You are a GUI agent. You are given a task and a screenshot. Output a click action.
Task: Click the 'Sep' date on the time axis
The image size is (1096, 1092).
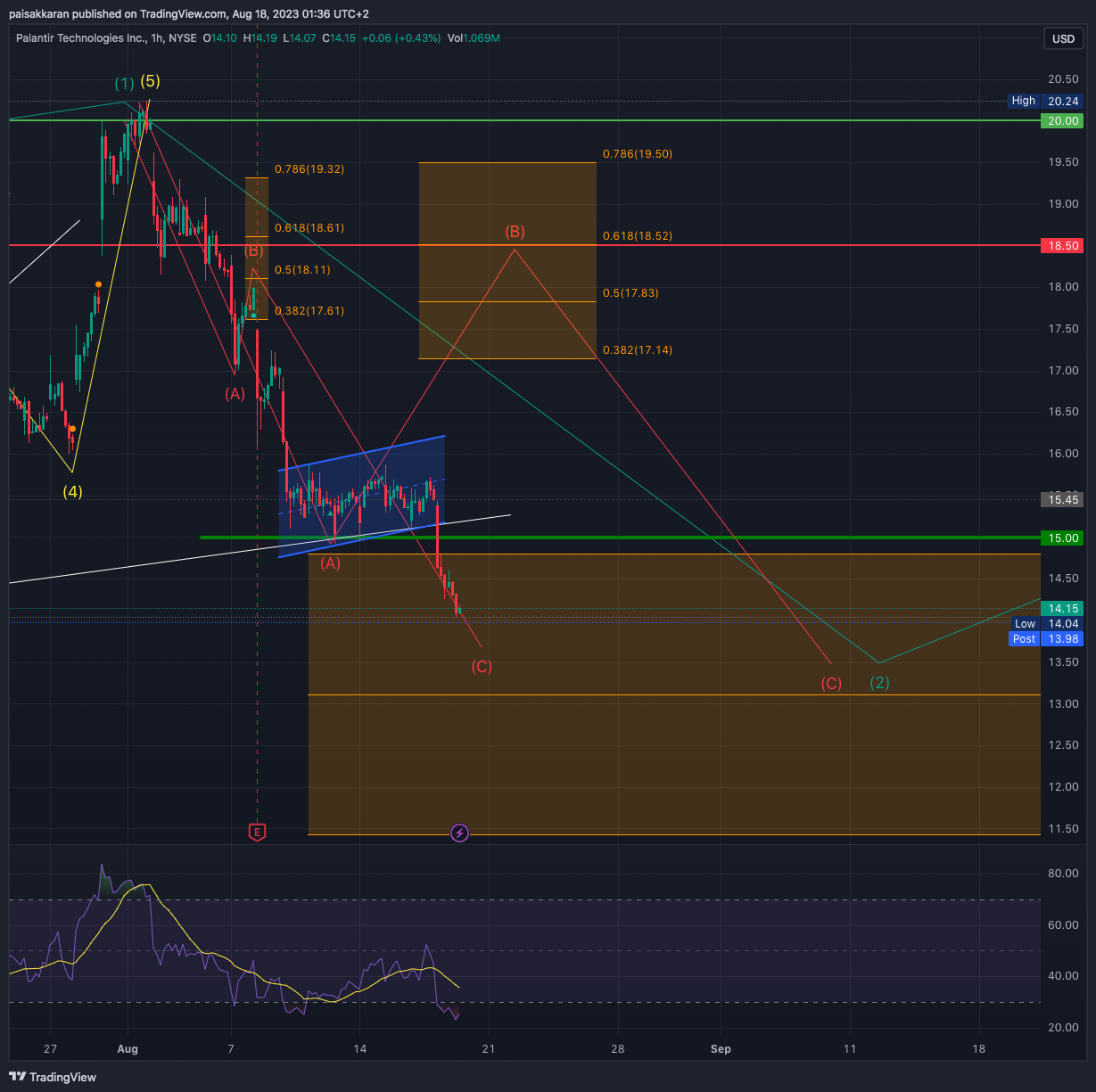click(x=721, y=1049)
